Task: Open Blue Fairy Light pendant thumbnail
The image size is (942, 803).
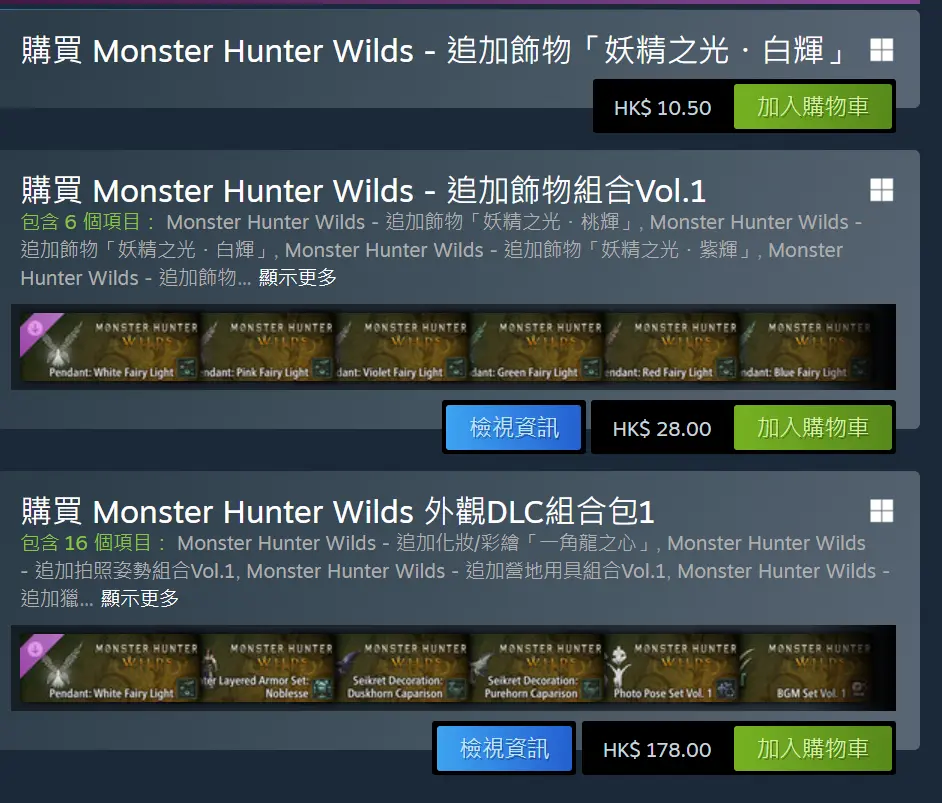Action: (806, 347)
